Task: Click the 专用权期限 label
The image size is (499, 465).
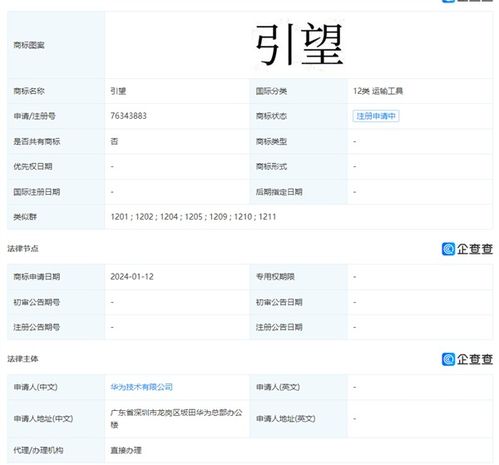Action: pos(275,277)
